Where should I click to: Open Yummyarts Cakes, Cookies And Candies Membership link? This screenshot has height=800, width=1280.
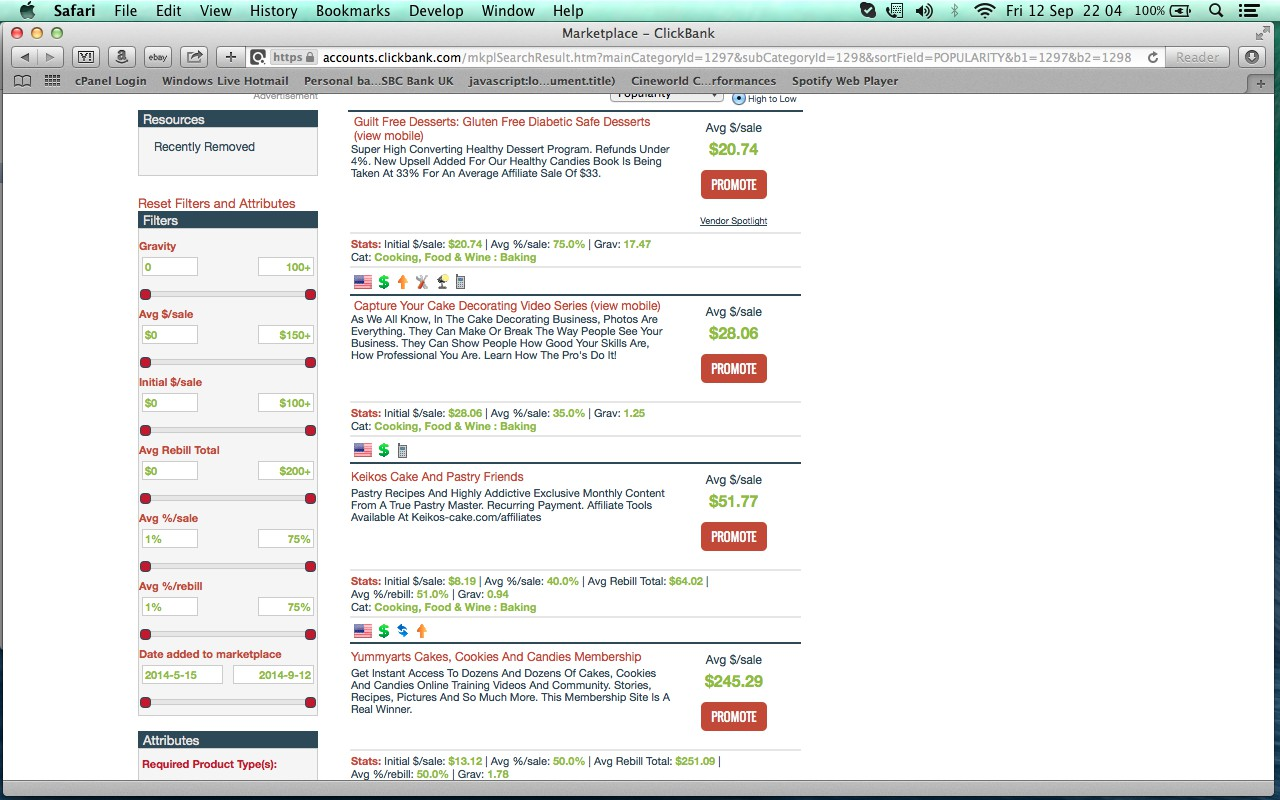click(x=496, y=657)
